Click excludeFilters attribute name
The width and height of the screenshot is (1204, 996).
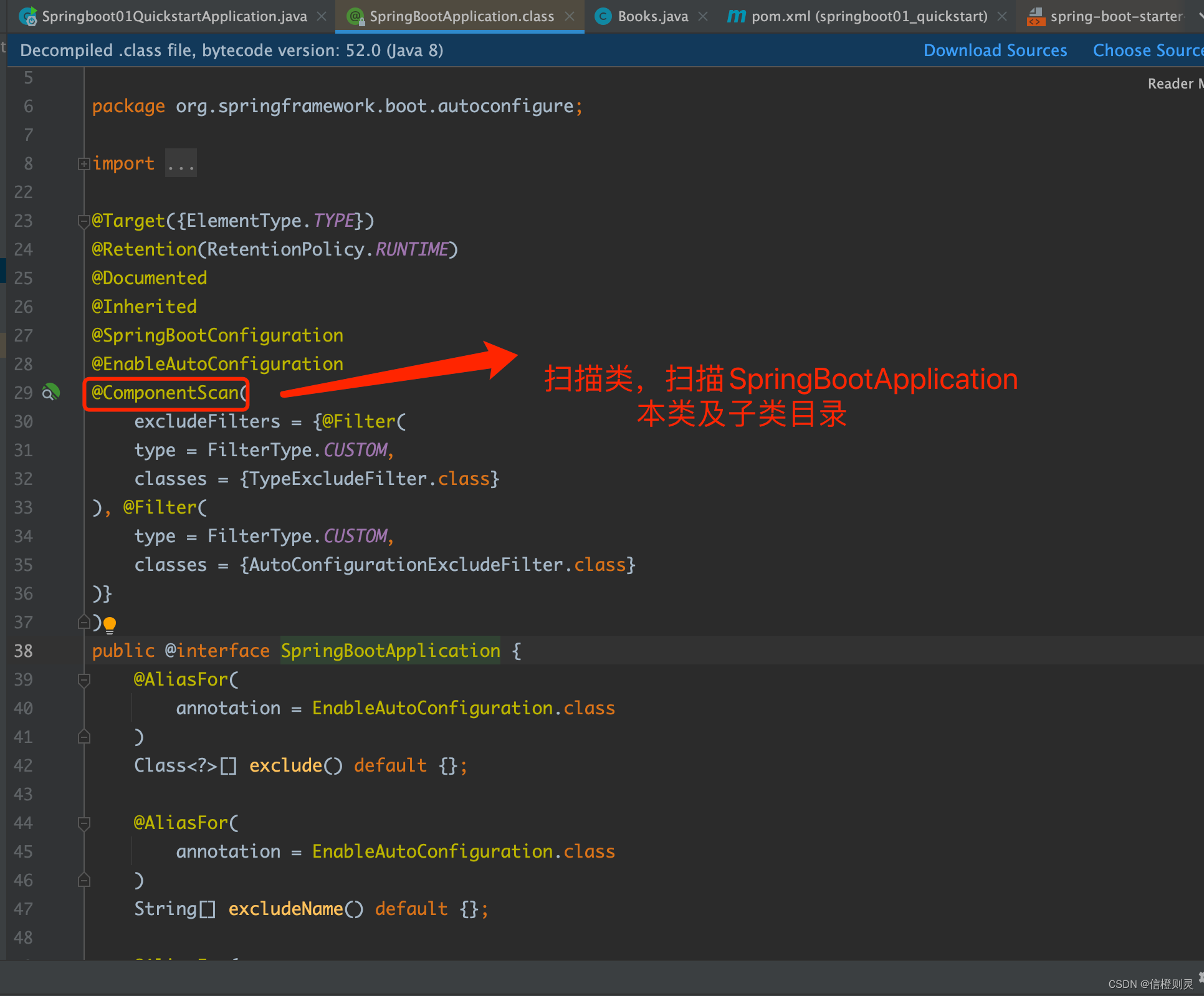point(207,421)
